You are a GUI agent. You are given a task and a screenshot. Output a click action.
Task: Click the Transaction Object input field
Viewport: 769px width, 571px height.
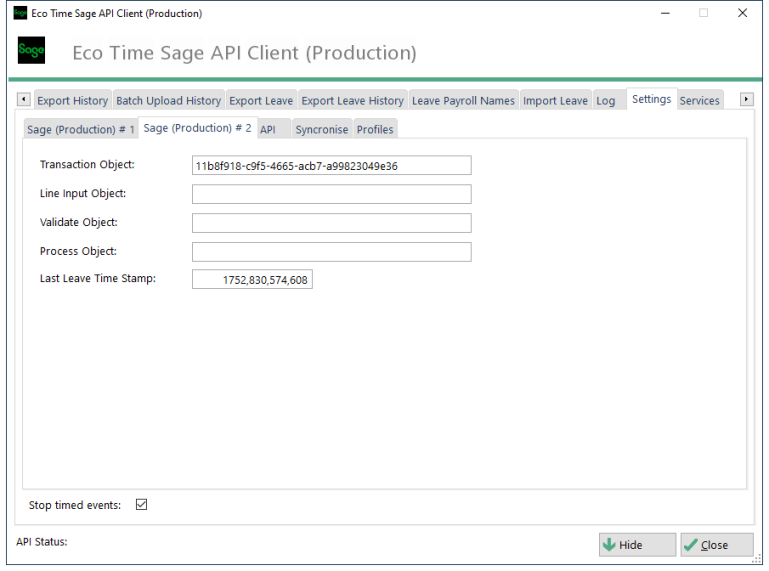331,166
